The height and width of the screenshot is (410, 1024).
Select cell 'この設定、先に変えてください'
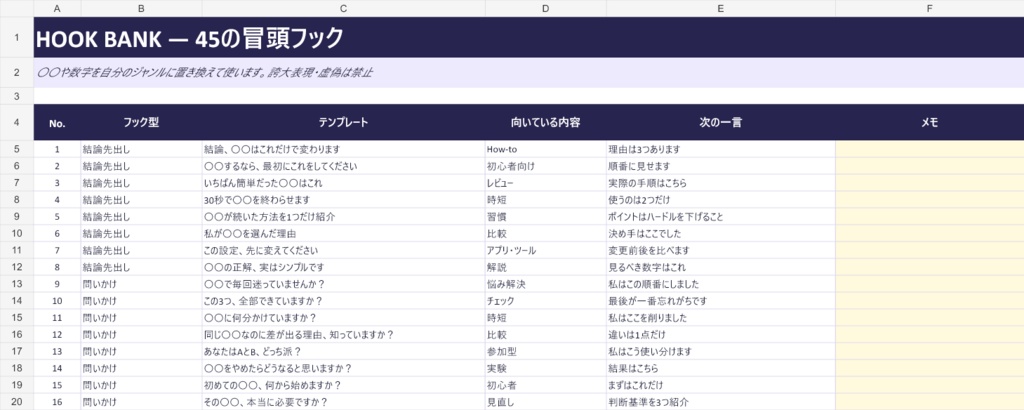344,250
